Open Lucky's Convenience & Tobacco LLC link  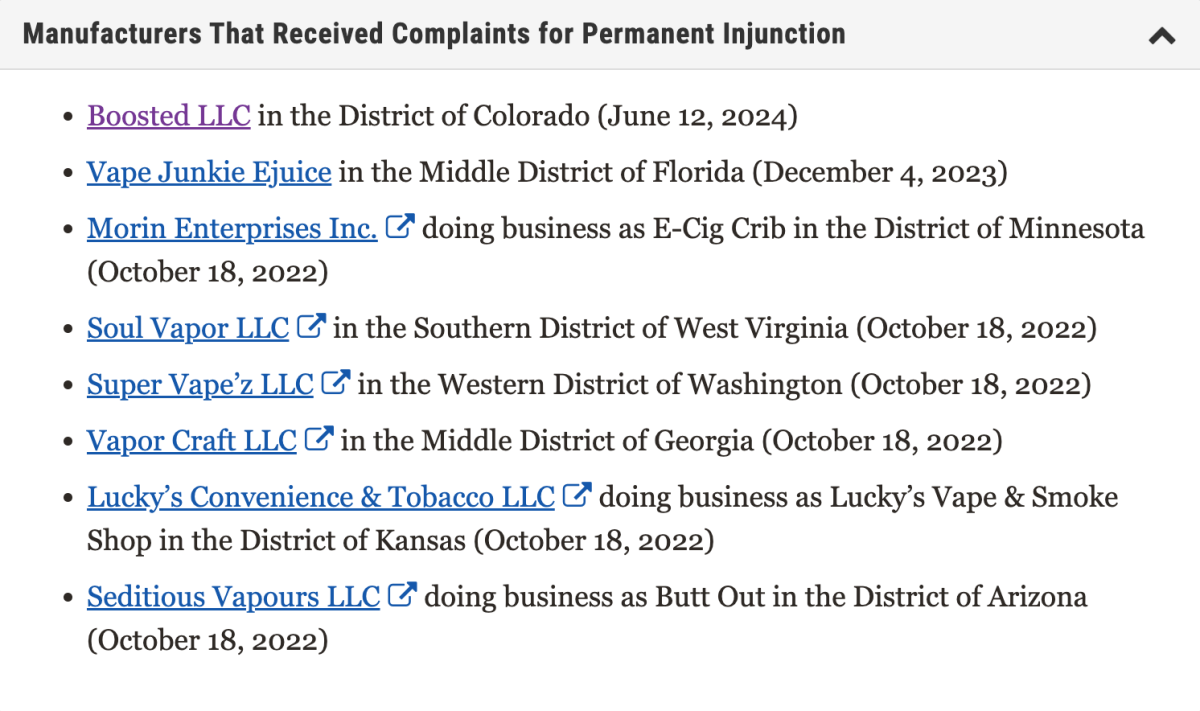coord(320,497)
